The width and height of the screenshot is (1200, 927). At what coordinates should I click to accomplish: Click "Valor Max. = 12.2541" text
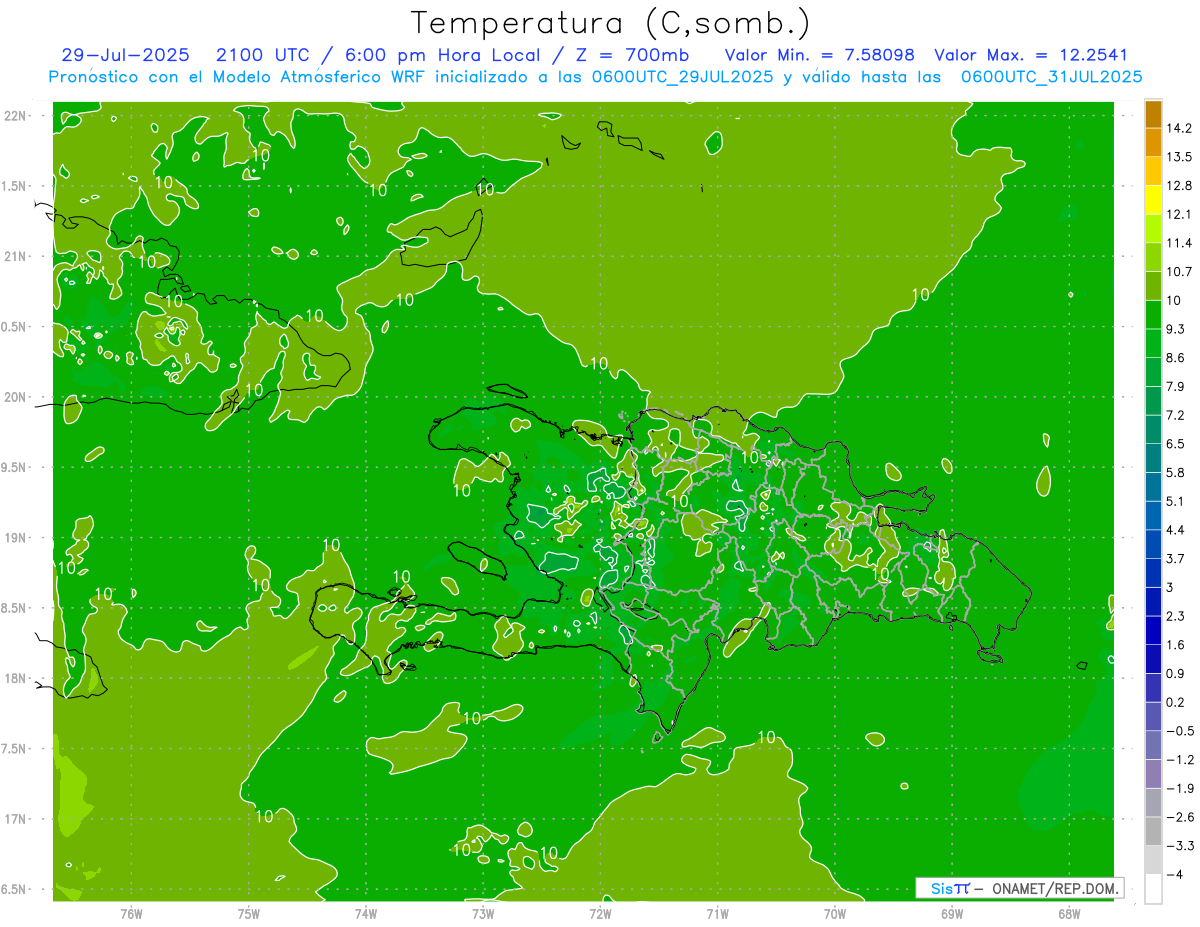(x=1030, y=55)
